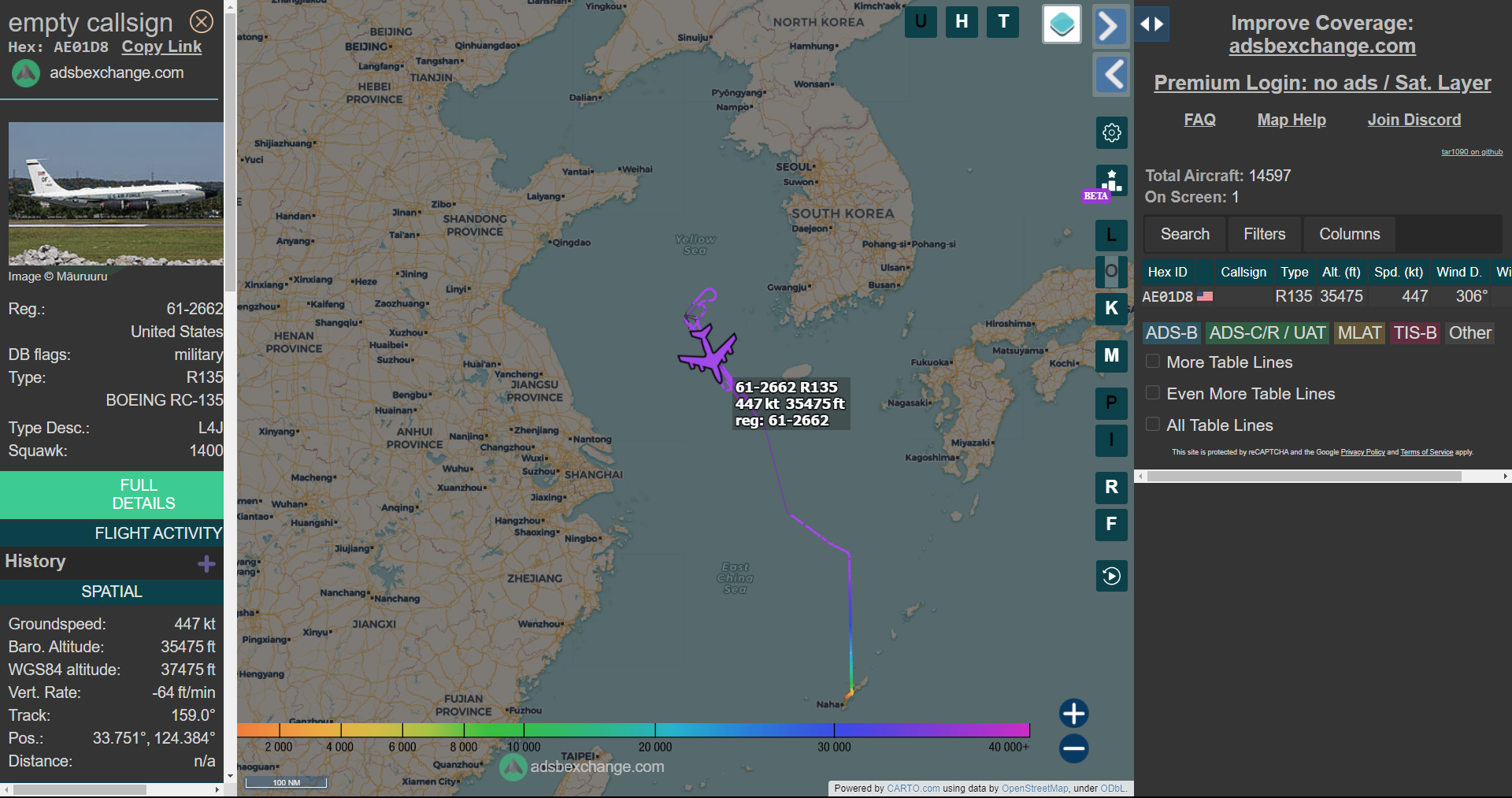Click the T map toggle button
Viewport: 1512px width, 798px height.
[x=1003, y=22]
